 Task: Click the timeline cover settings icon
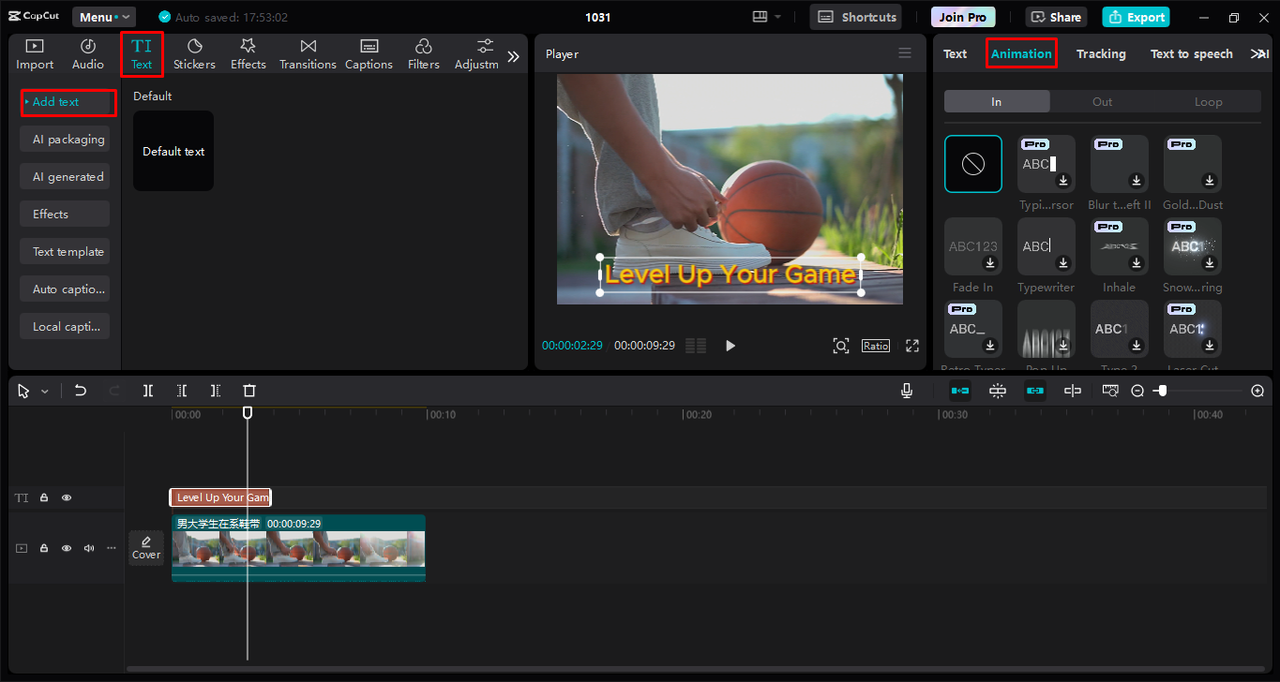tap(1110, 391)
